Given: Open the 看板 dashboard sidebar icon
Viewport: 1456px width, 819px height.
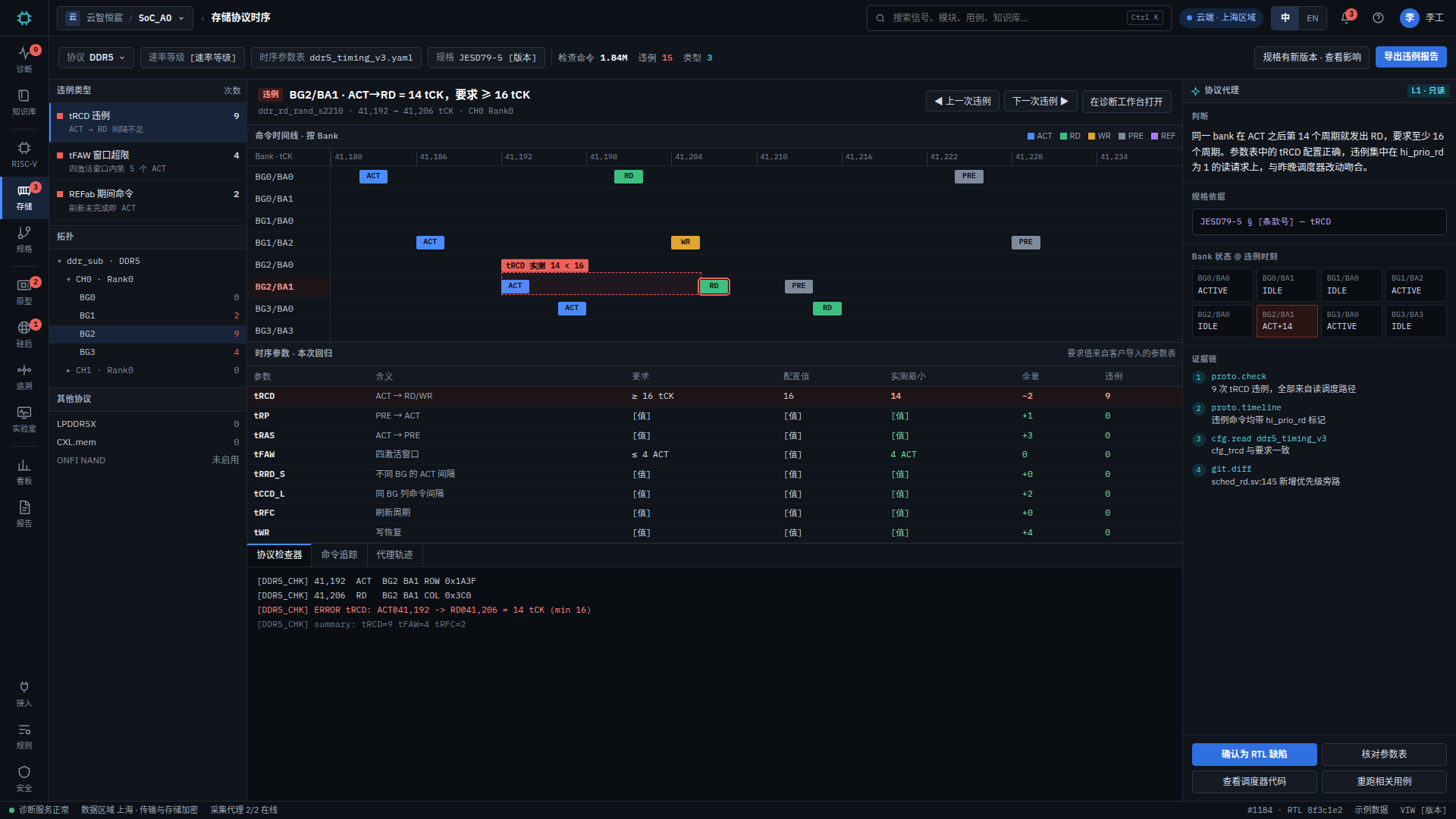Looking at the screenshot, I should (x=24, y=471).
